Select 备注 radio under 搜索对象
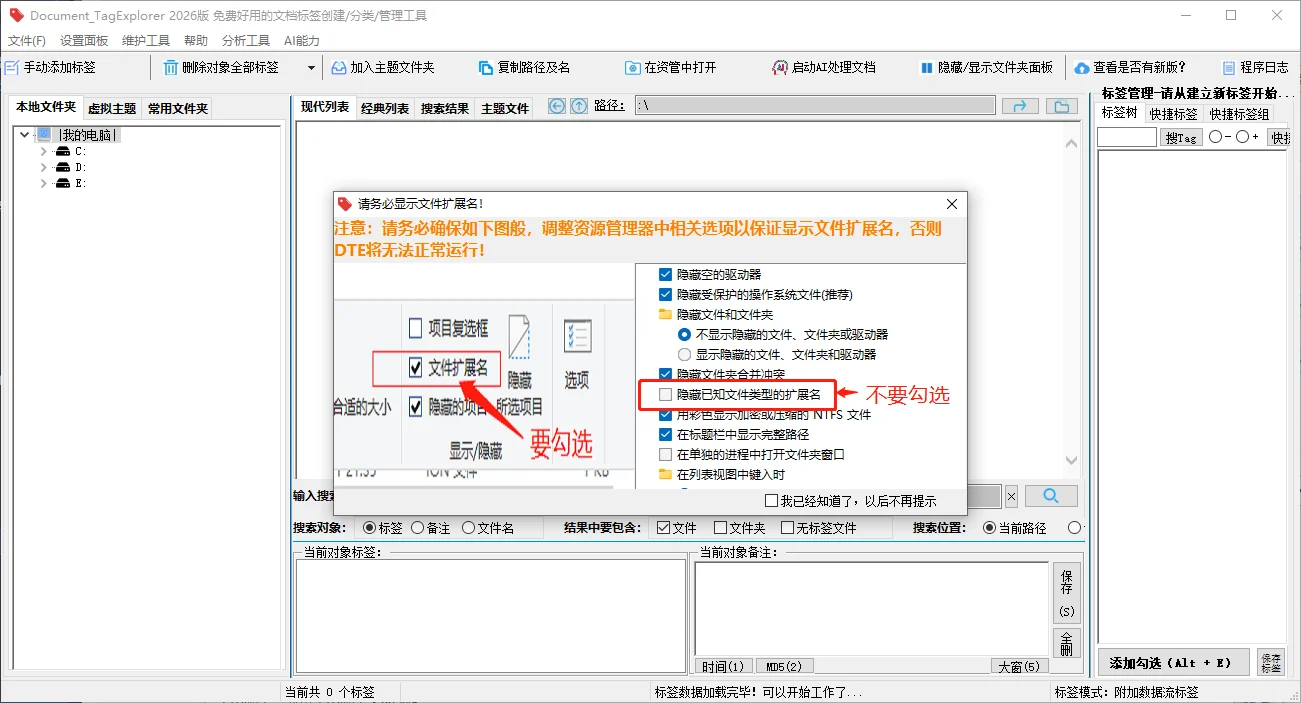1301x703 pixels. coord(417,527)
